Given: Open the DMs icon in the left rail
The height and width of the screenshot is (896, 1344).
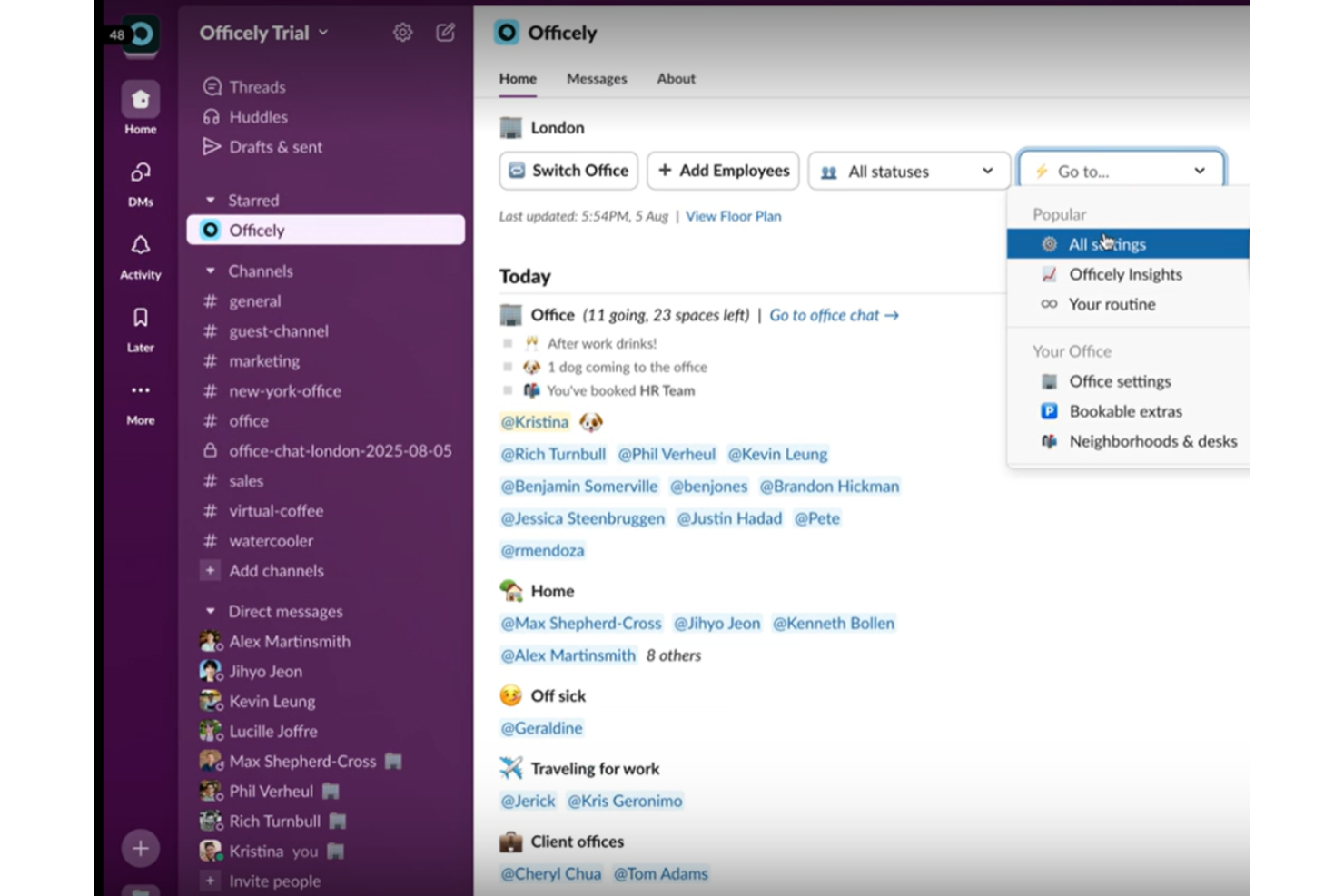Looking at the screenshot, I should [140, 172].
